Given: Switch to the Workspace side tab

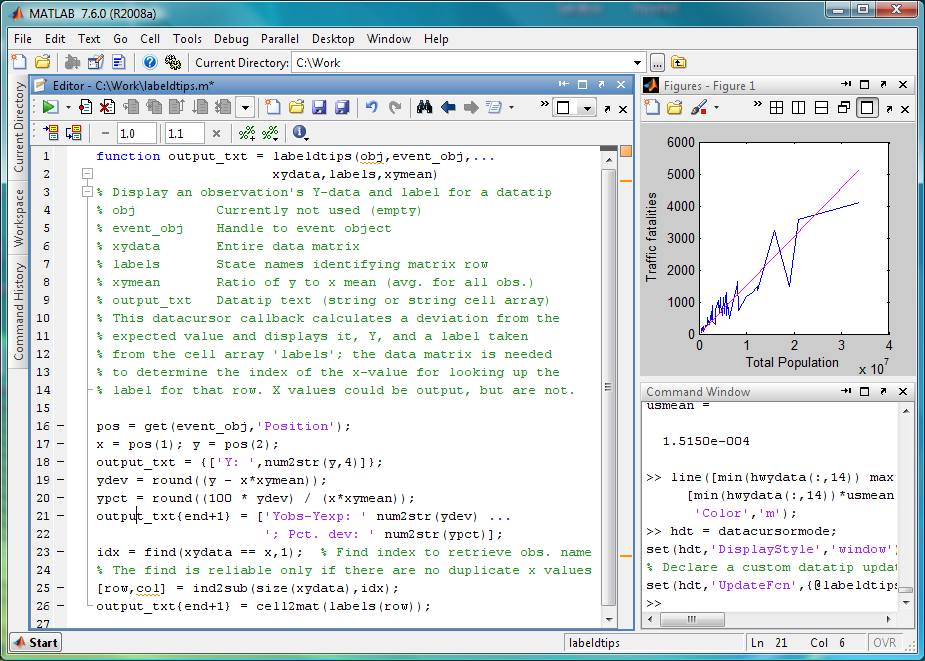Looking at the screenshot, I should click(19, 219).
